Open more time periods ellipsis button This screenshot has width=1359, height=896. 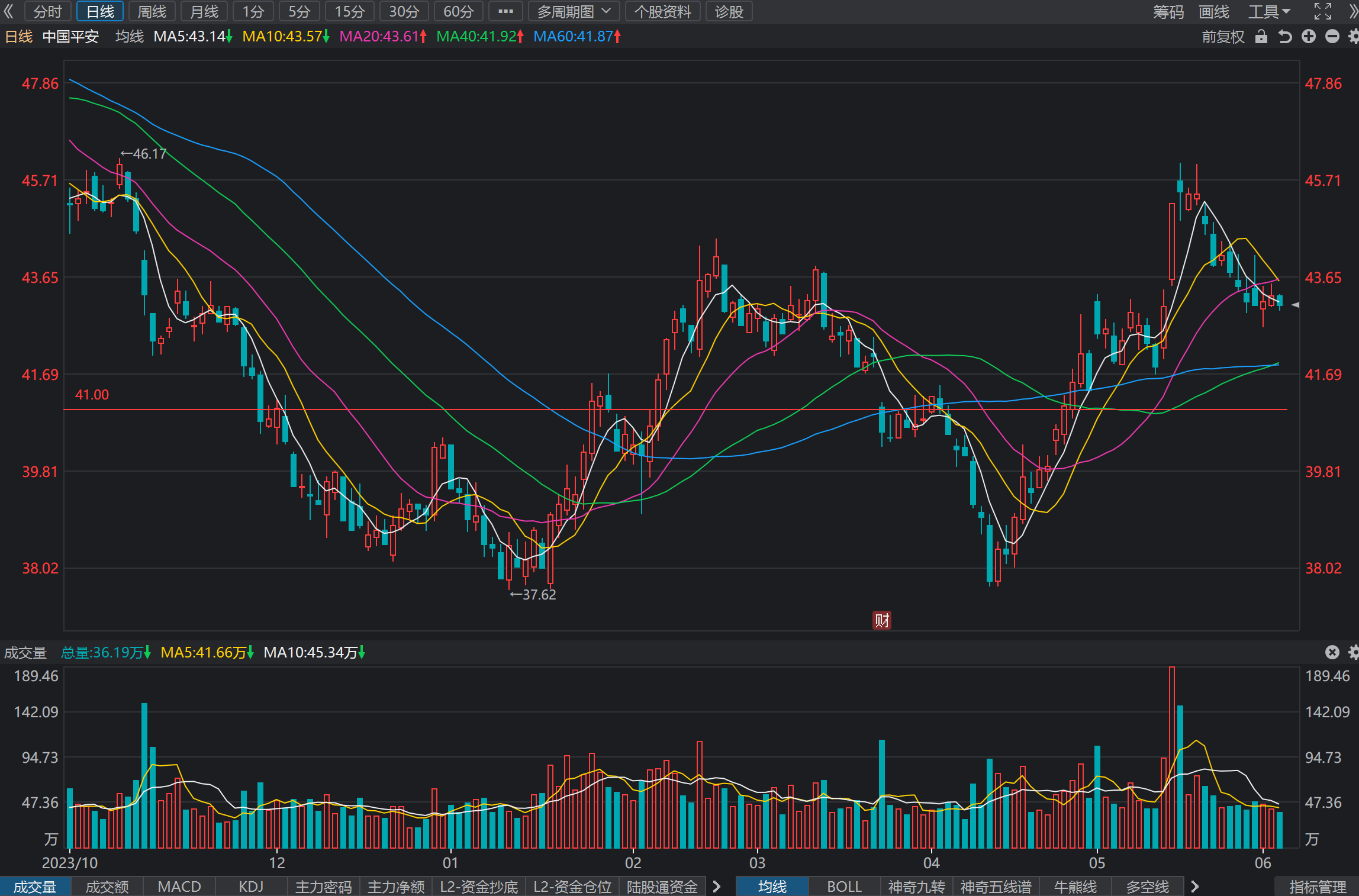pos(505,11)
